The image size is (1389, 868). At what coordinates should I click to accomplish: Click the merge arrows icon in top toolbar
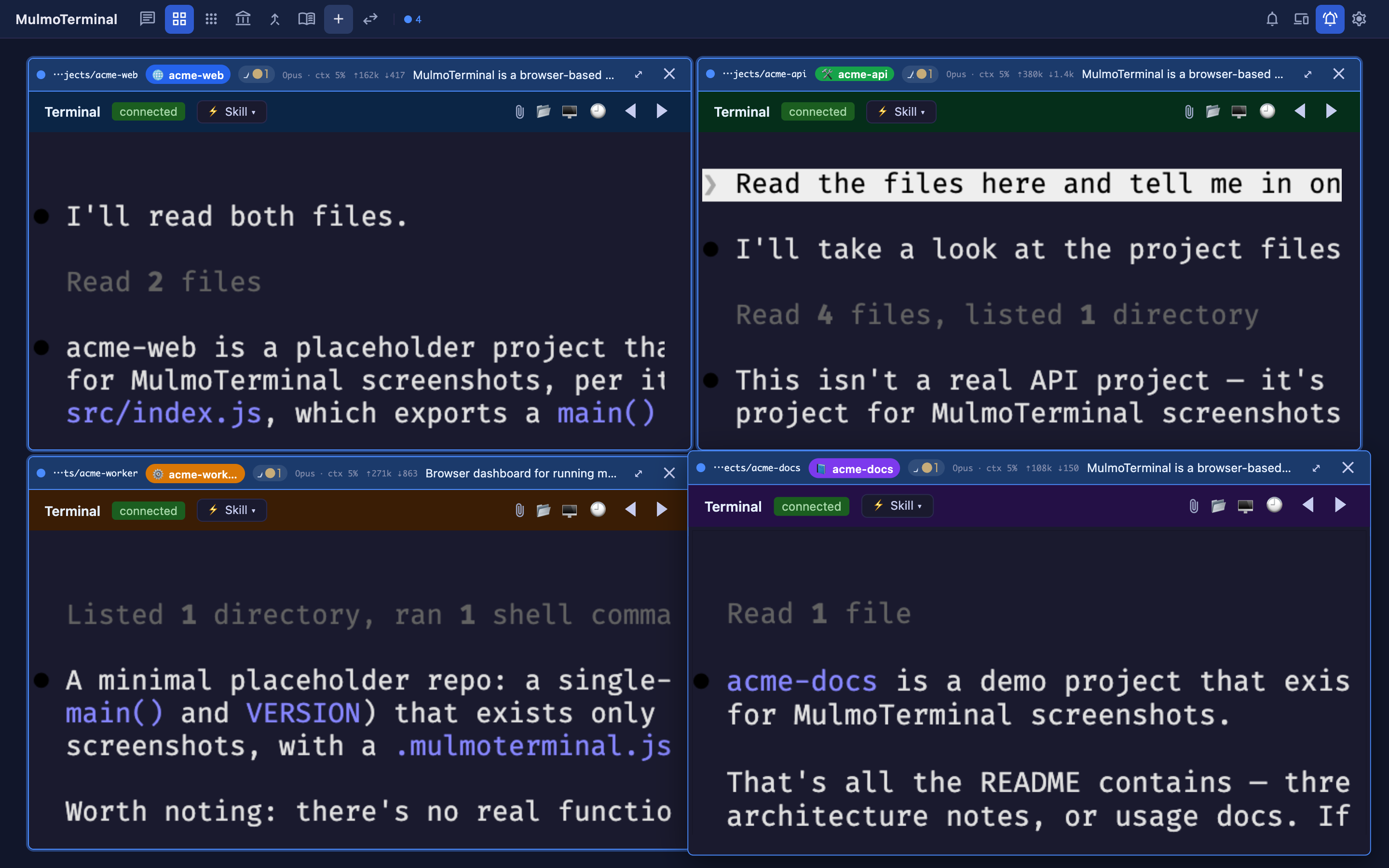tap(275, 19)
